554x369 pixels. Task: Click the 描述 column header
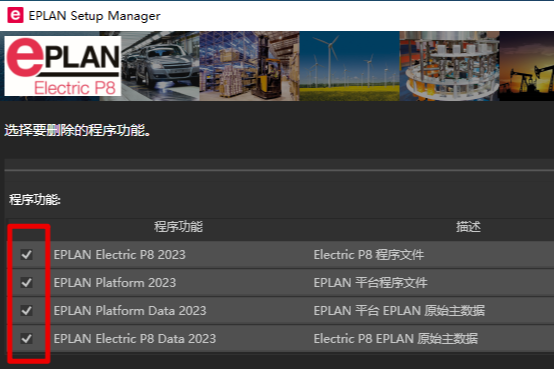[x=468, y=227]
